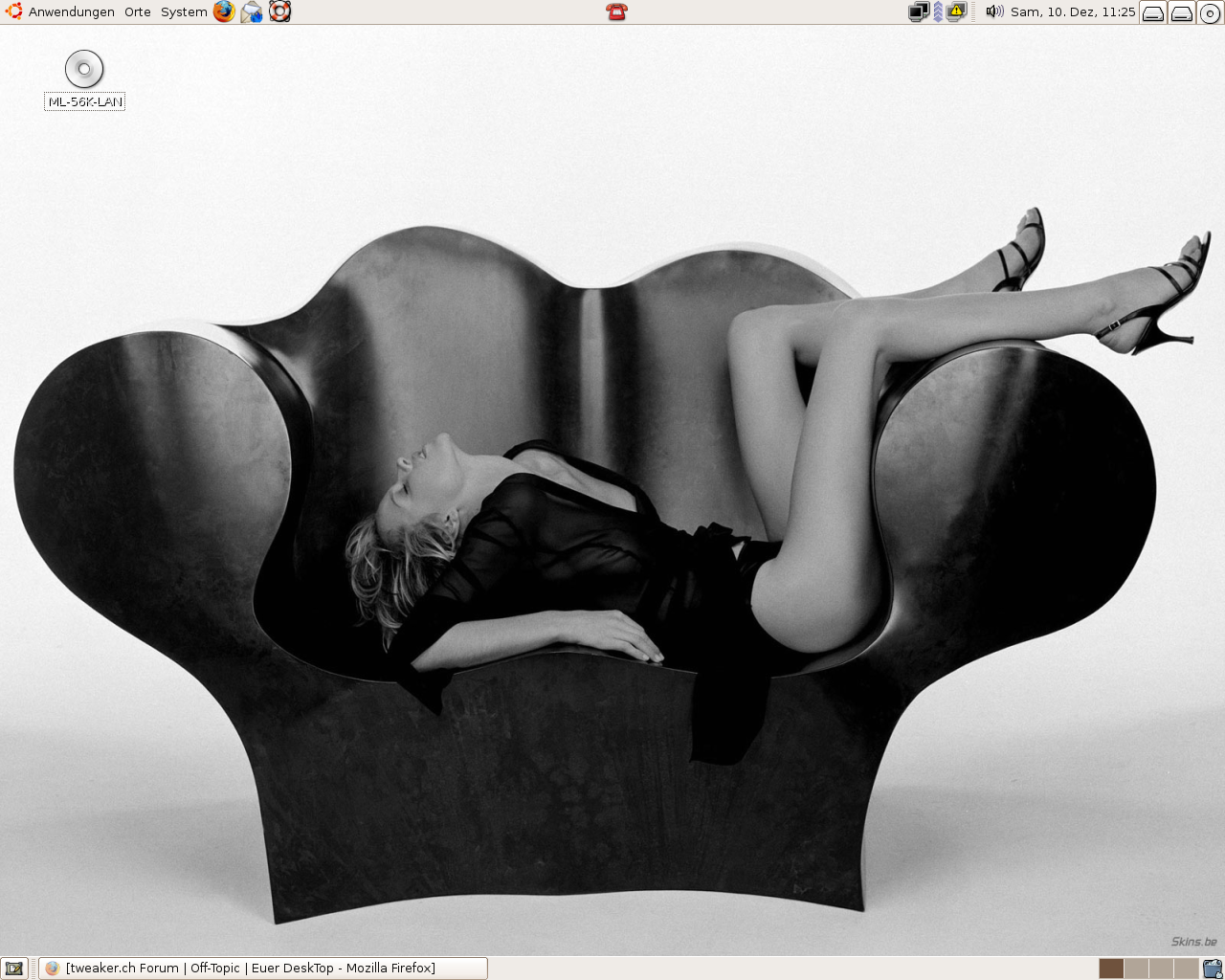The width and height of the screenshot is (1225, 980).
Task: Expand the System menu
Action: [184, 11]
